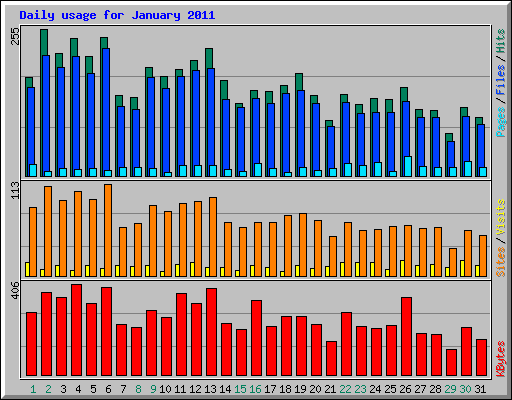Select day 3 label on x-axis

coord(63,389)
